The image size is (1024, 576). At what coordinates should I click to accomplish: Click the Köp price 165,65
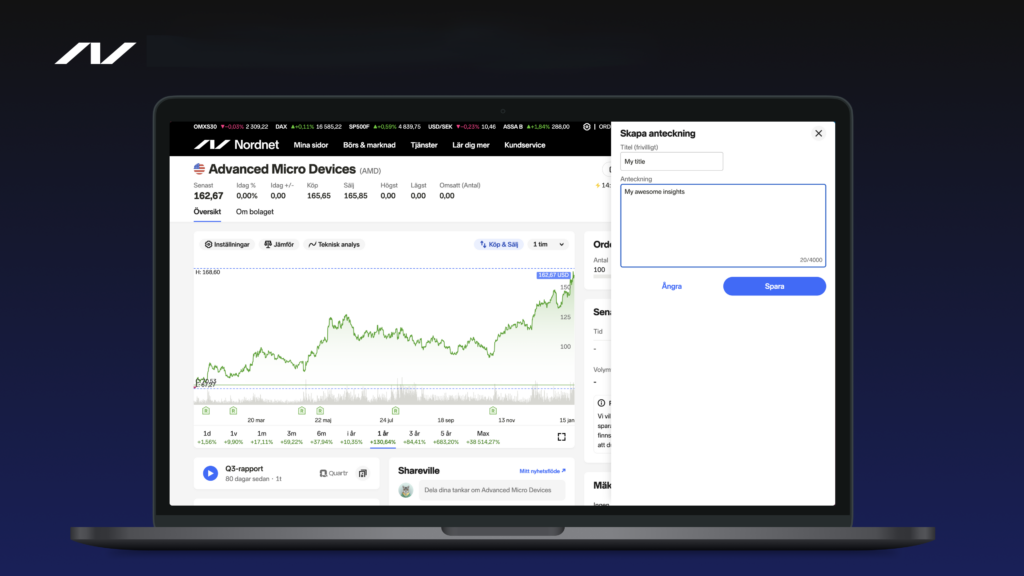(319, 196)
